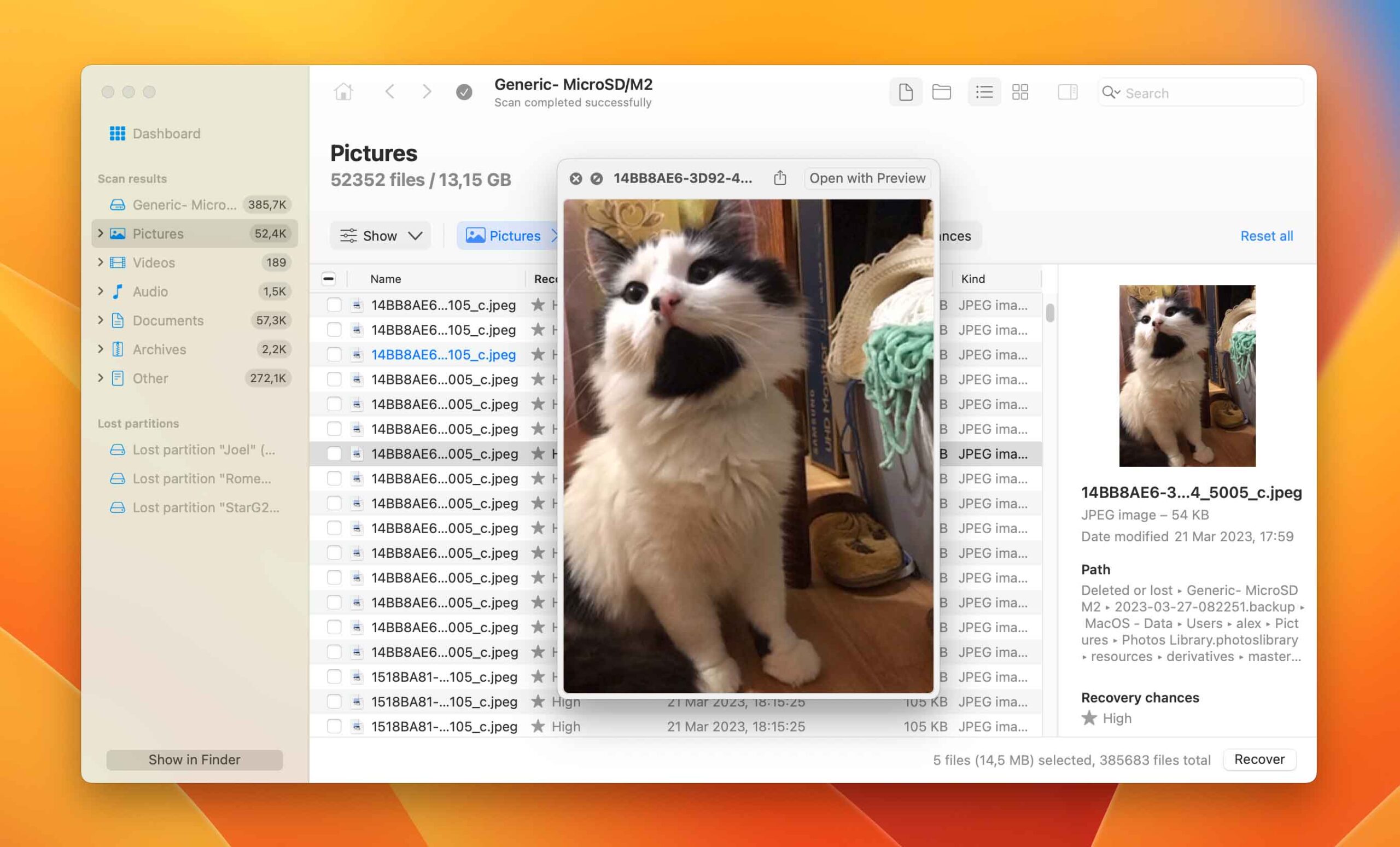Image resolution: width=1400 pixels, height=847 pixels.
Task: Click Open with Preview for popup image
Action: click(x=867, y=179)
